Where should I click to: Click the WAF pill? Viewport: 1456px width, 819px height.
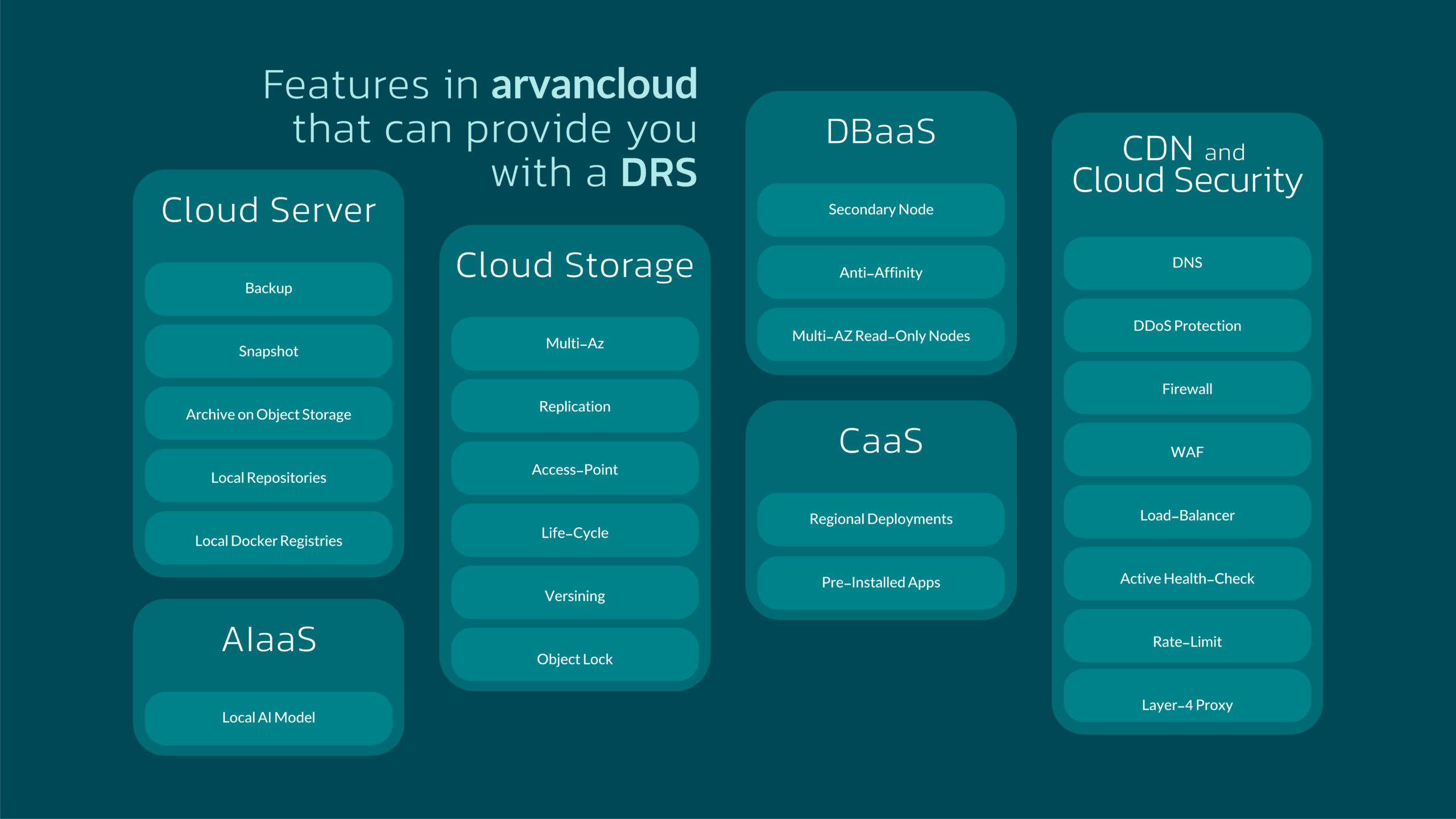pos(1187,452)
